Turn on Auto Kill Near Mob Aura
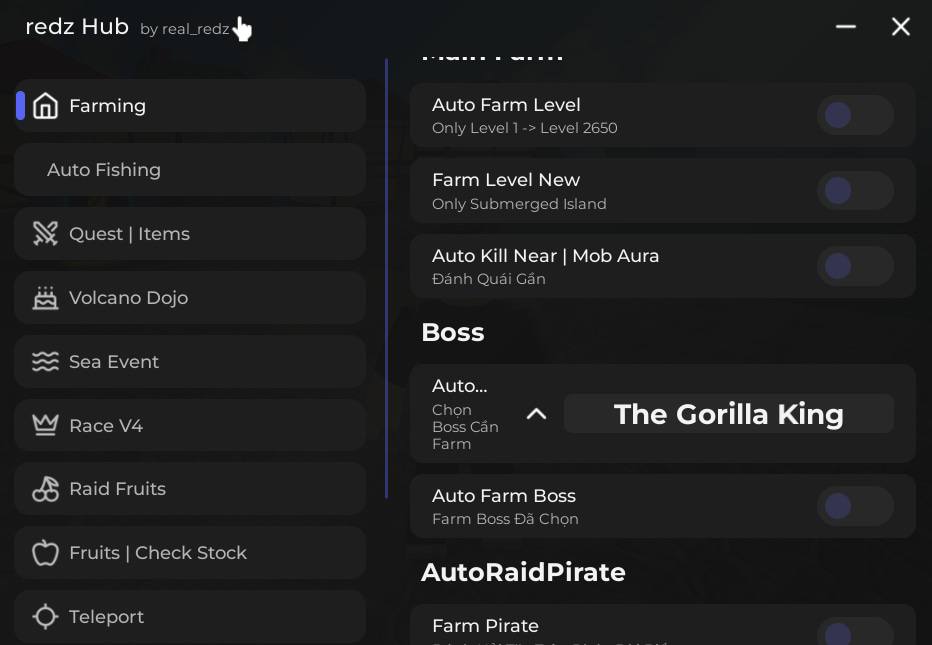The image size is (932, 645). [x=855, y=266]
